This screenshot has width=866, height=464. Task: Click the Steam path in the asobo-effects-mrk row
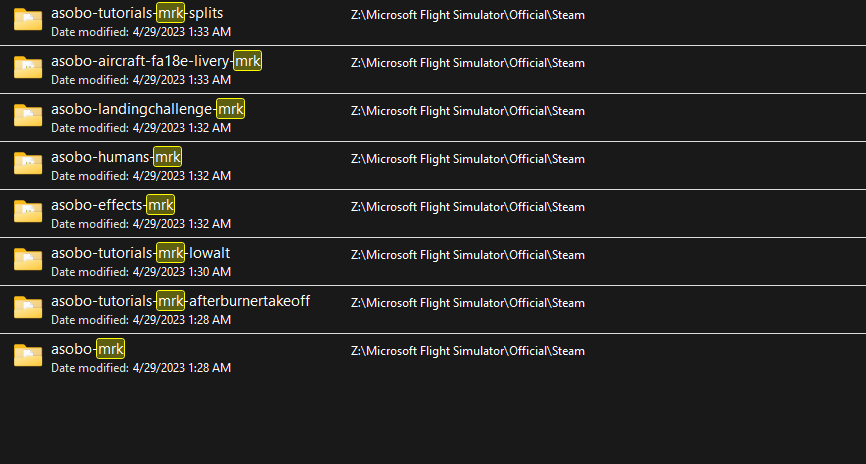(x=467, y=207)
